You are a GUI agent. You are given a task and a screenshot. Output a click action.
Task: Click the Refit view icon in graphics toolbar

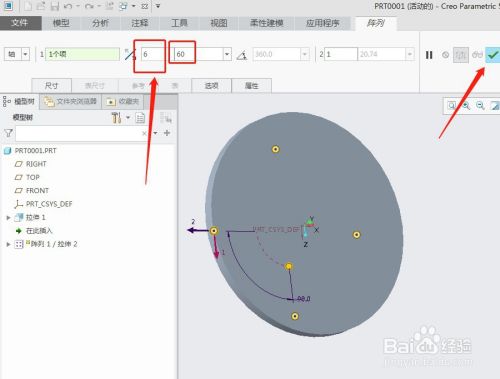coord(452,106)
